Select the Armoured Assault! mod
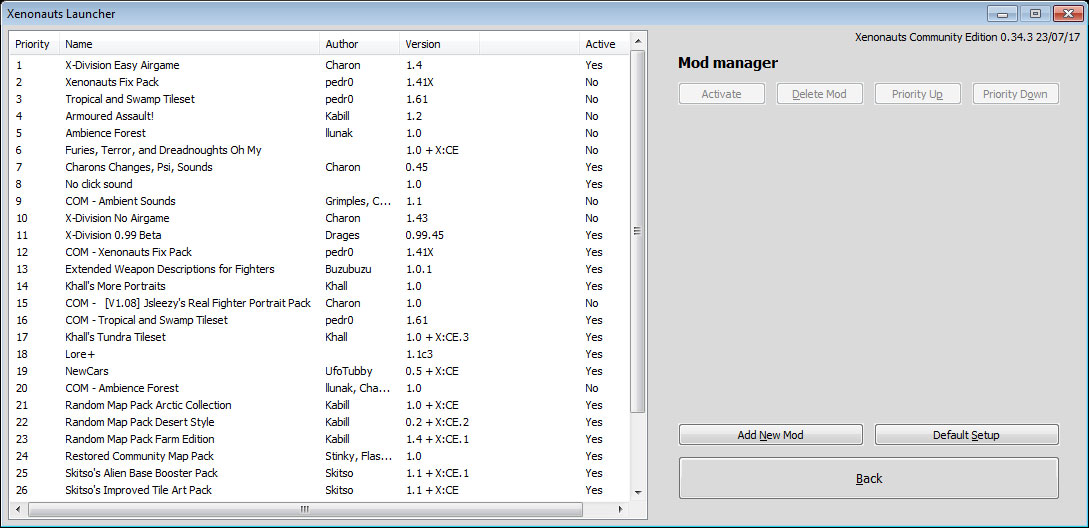Image resolution: width=1089 pixels, height=528 pixels. tap(319, 116)
